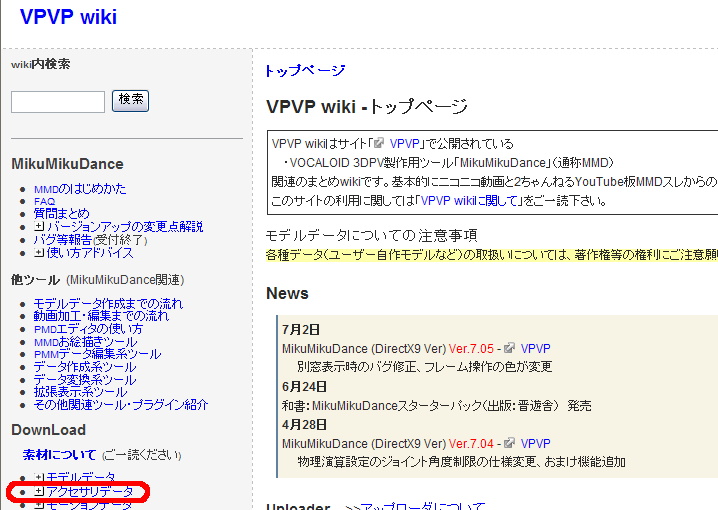Click the wiki search input field
718x510 pixels.
[x=58, y=102]
